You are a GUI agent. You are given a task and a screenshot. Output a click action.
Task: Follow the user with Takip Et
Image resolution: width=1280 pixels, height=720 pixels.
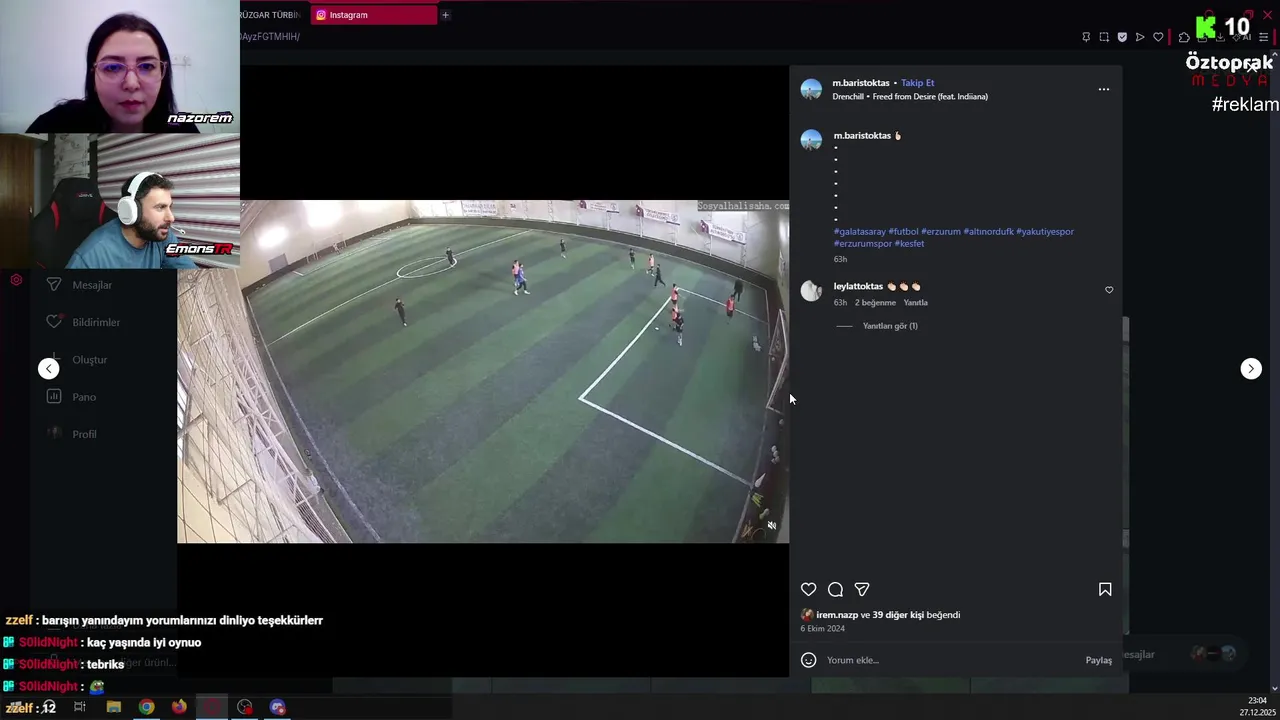917,83
